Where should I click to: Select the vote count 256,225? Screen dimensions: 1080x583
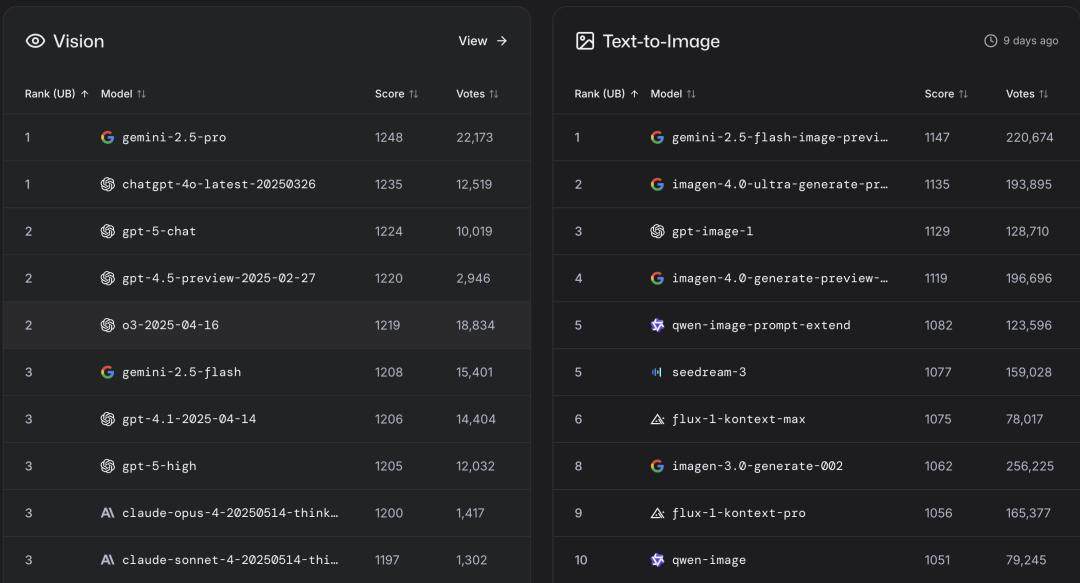pyautogui.click(x=1029, y=466)
